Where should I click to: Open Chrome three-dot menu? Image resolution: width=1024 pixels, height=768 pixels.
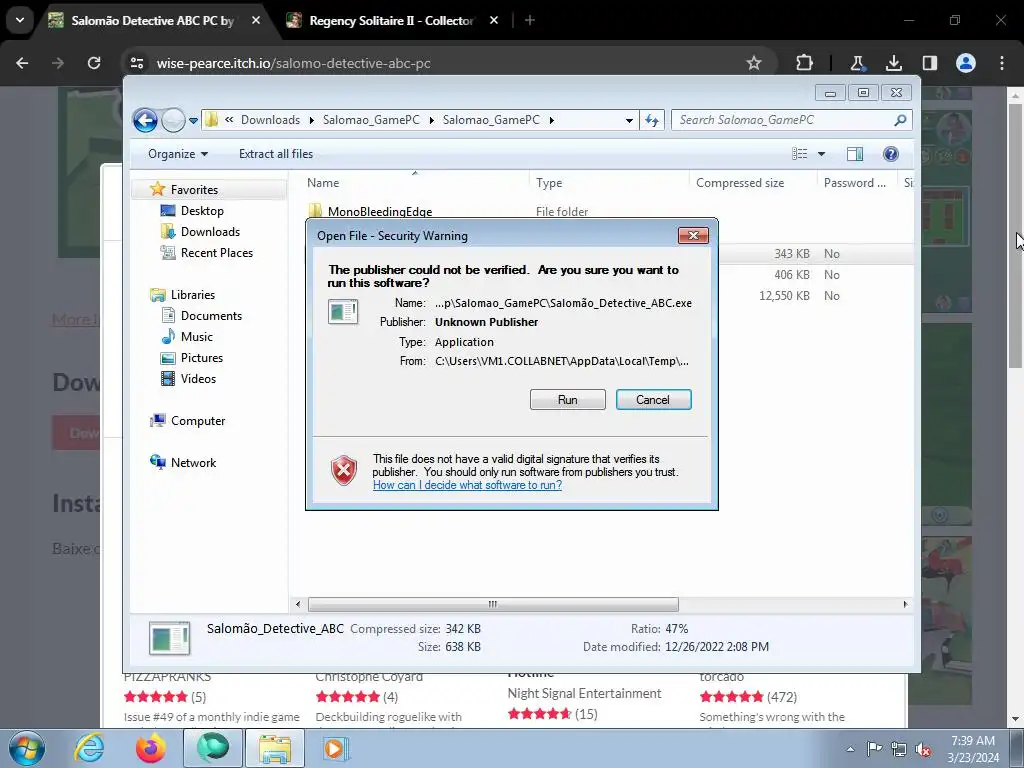pyautogui.click(x=1002, y=63)
